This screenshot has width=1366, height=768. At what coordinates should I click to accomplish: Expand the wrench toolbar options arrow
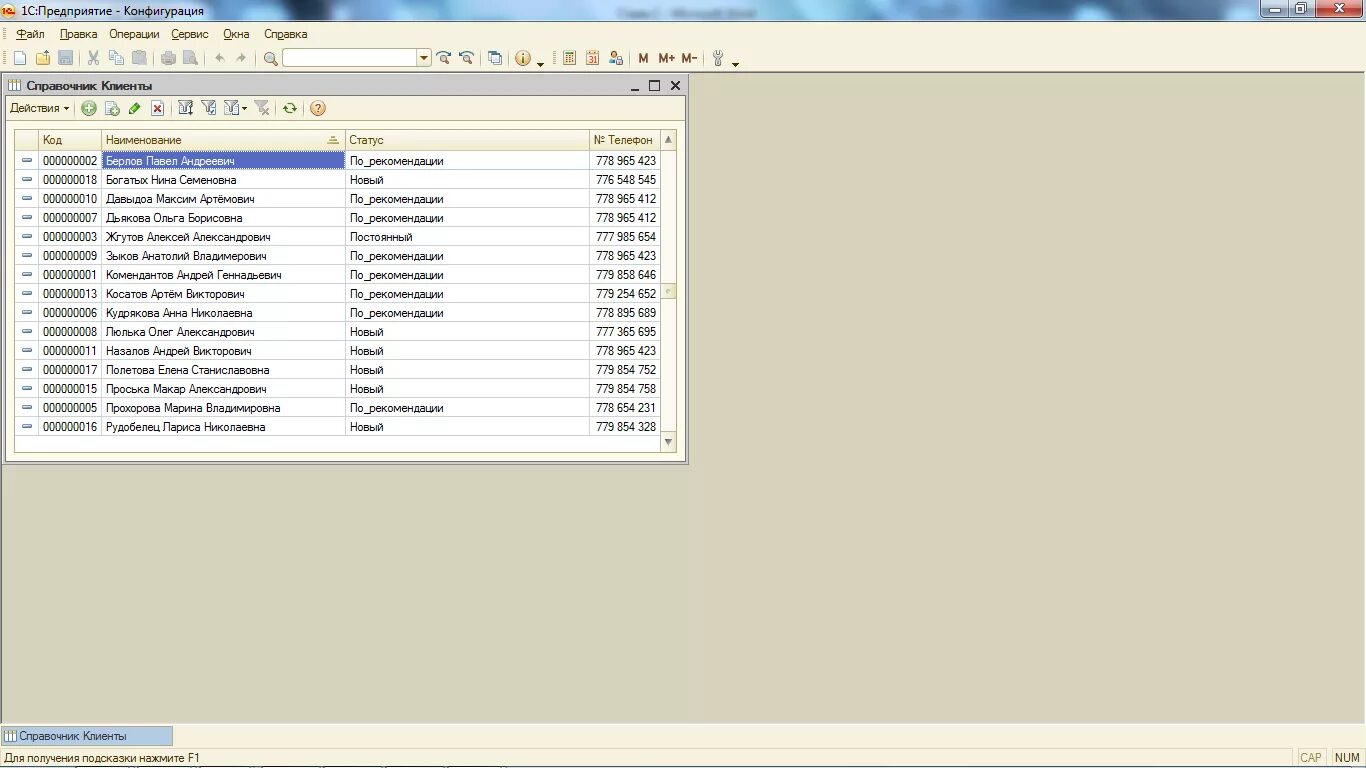736,63
